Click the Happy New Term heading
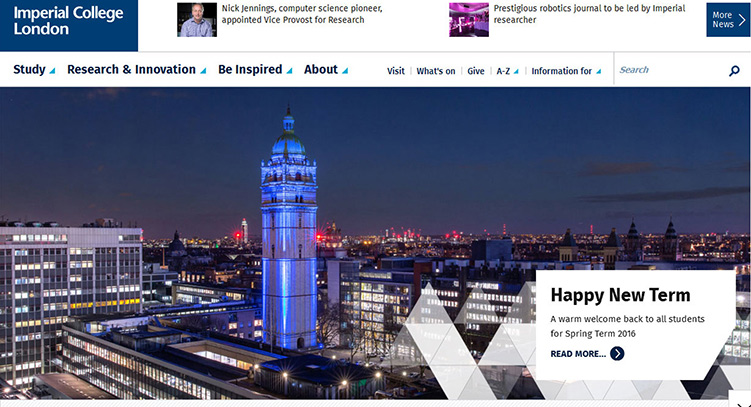The width and height of the screenshot is (751, 407). pyautogui.click(x=620, y=295)
